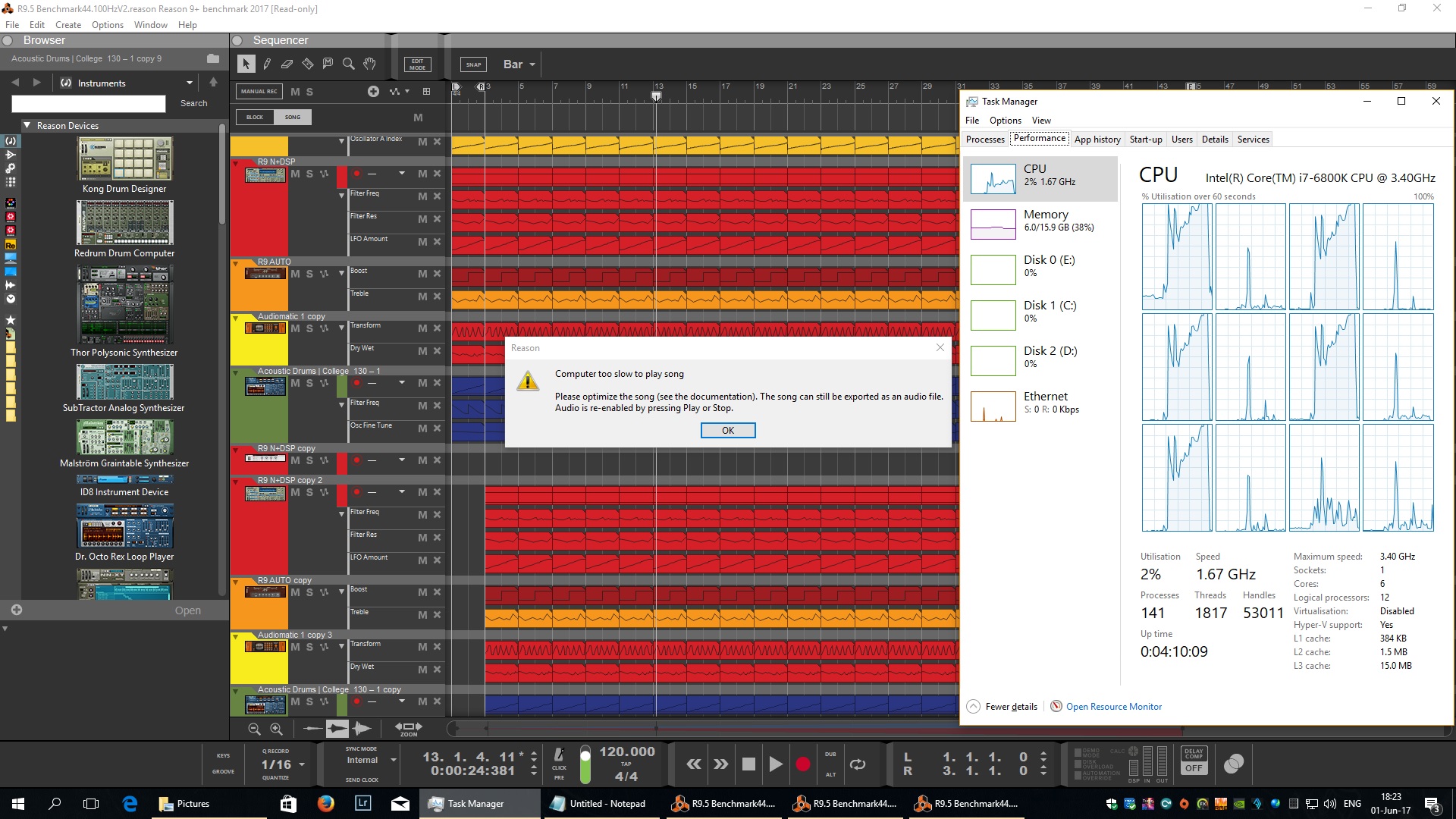Click the Record button in transport bar
The width and height of the screenshot is (1456, 819).
coord(804,765)
